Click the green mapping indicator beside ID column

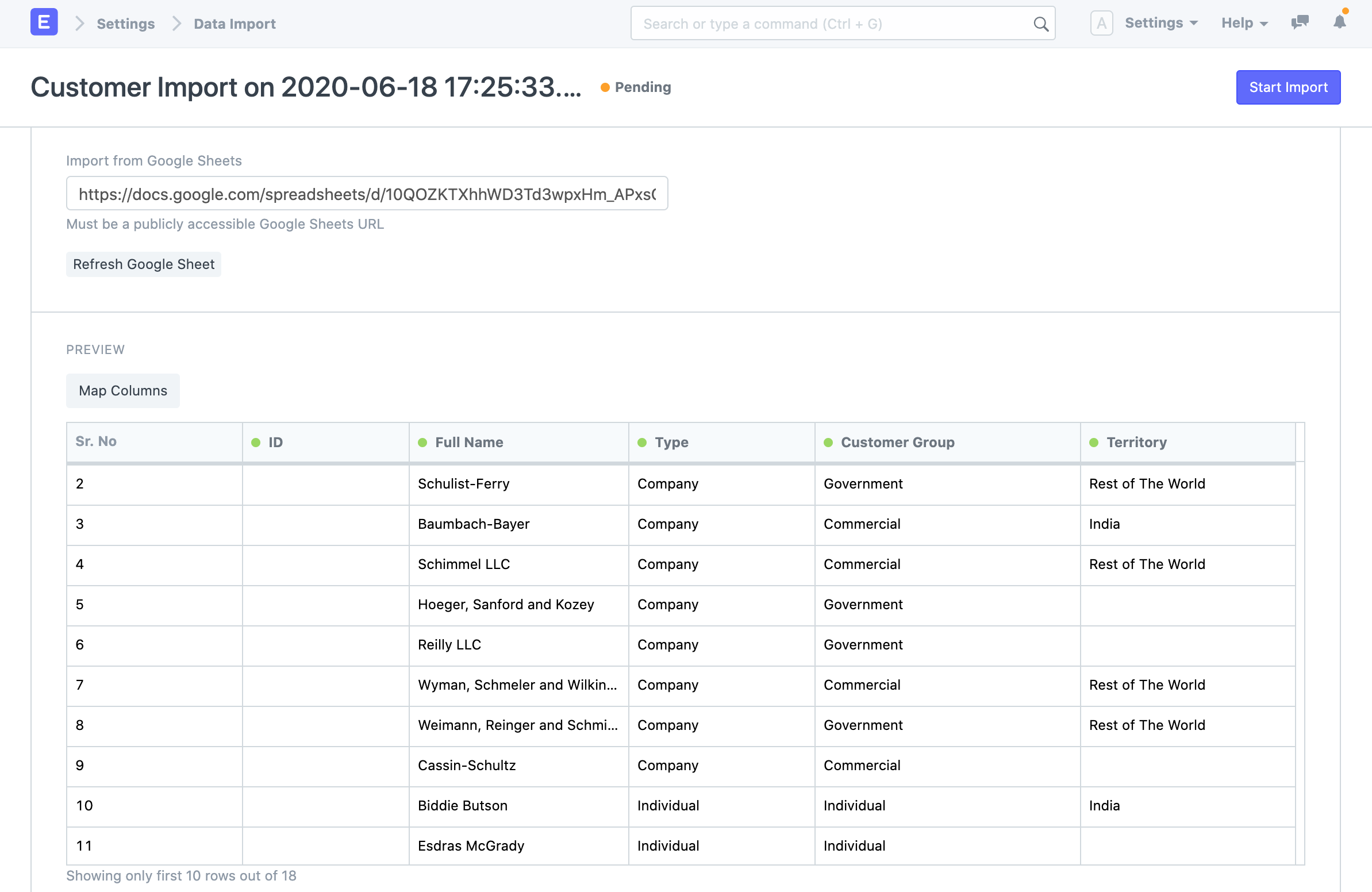point(255,442)
